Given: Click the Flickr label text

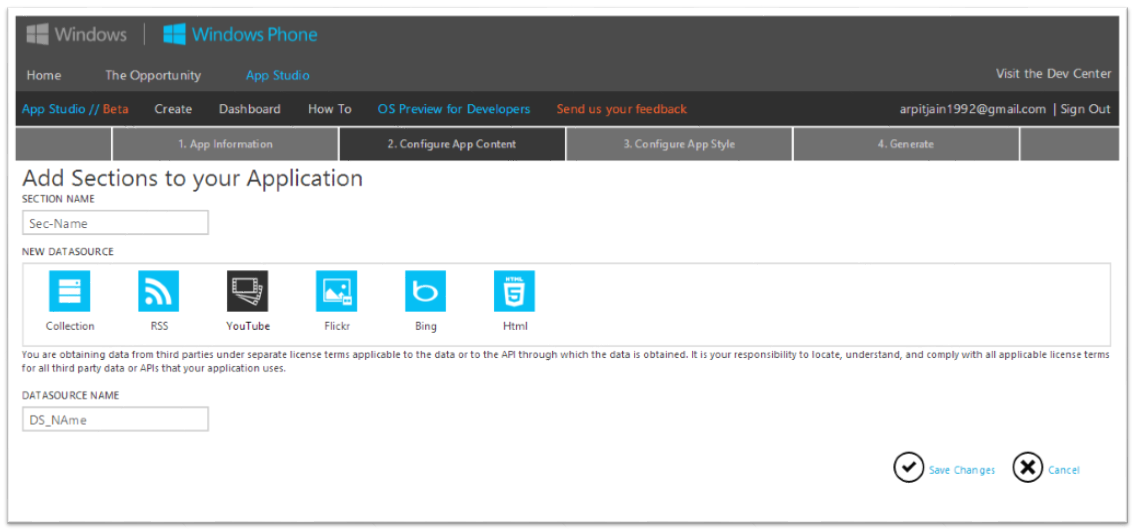Looking at the screenshot, I should pyautogui.click(x=337, y=326).
